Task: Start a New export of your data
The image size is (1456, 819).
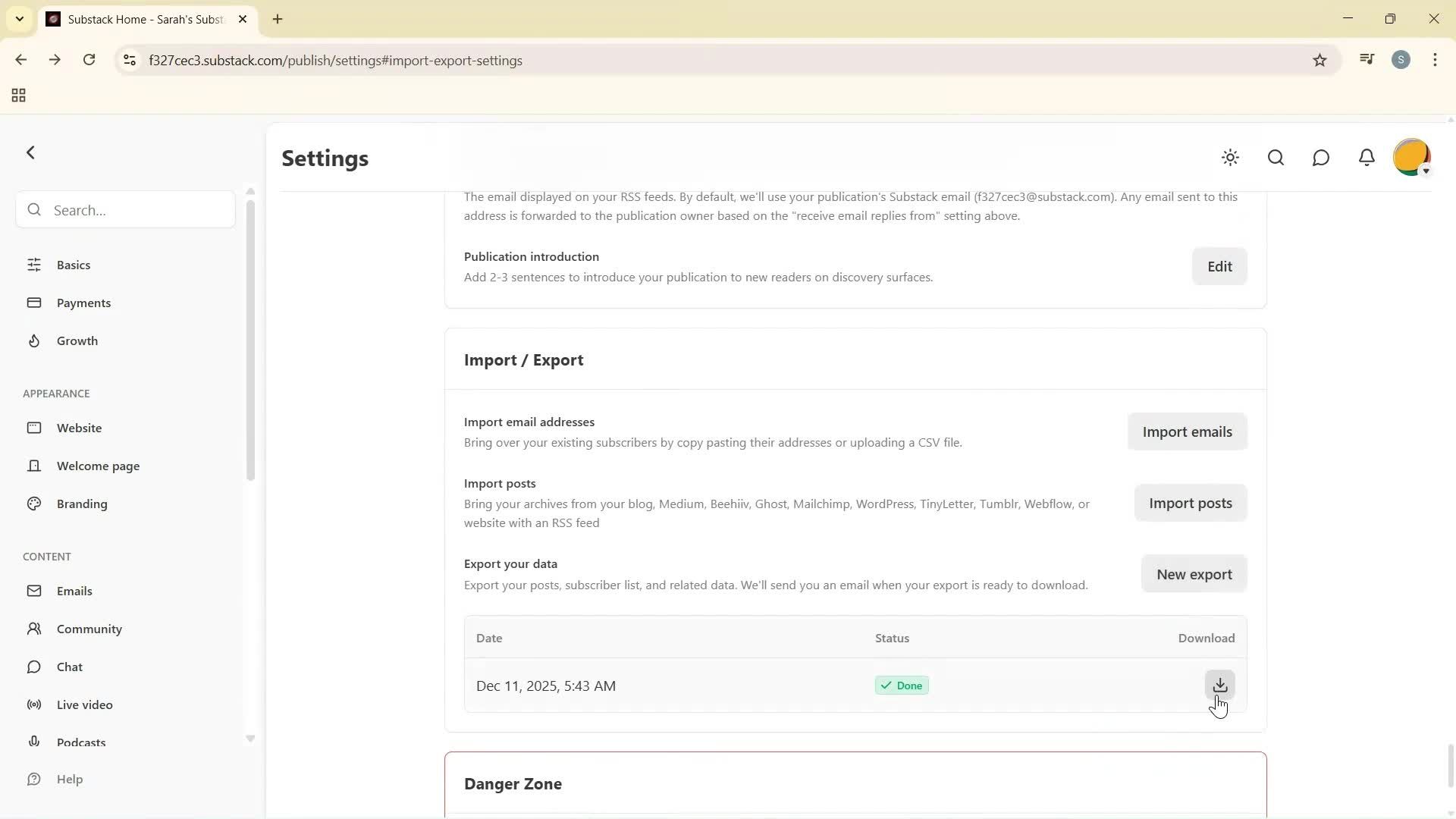Action: pos(1194,574)
